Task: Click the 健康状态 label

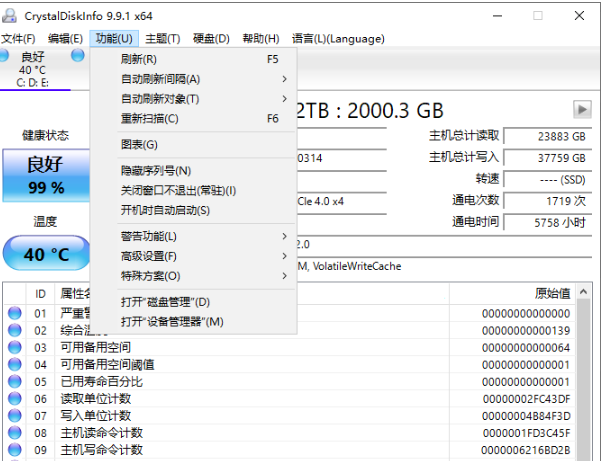Action: [x=45, y=135]
